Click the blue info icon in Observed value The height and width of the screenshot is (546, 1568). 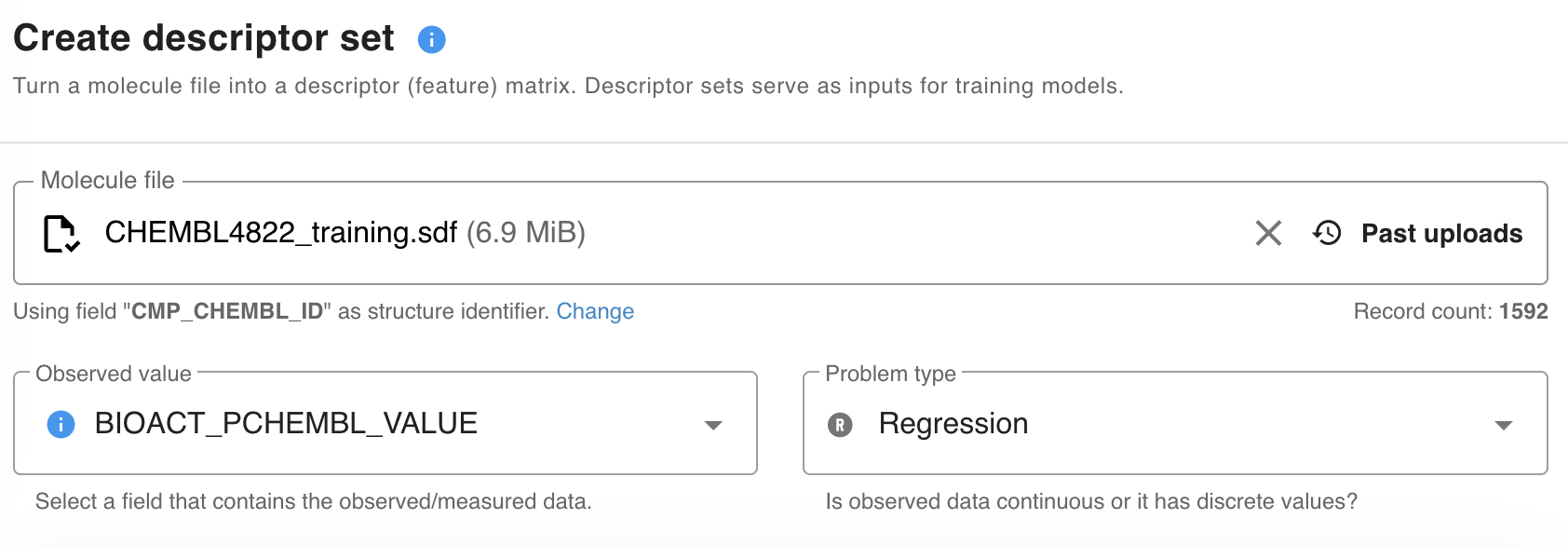point(61,425)
